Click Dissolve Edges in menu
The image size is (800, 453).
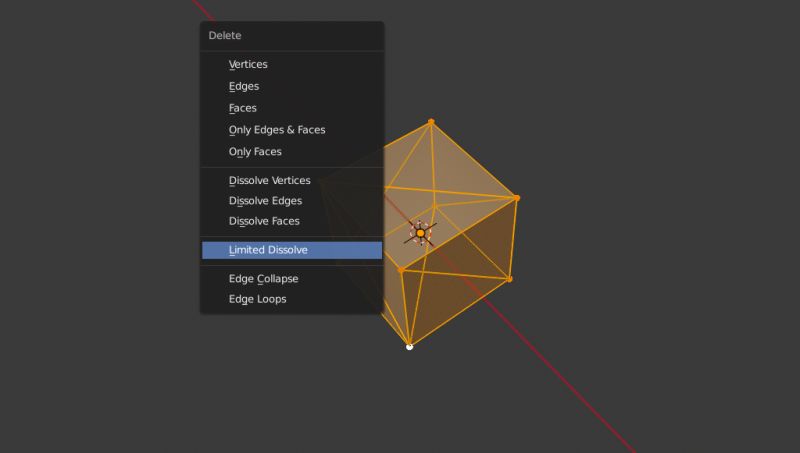point(292,201)
